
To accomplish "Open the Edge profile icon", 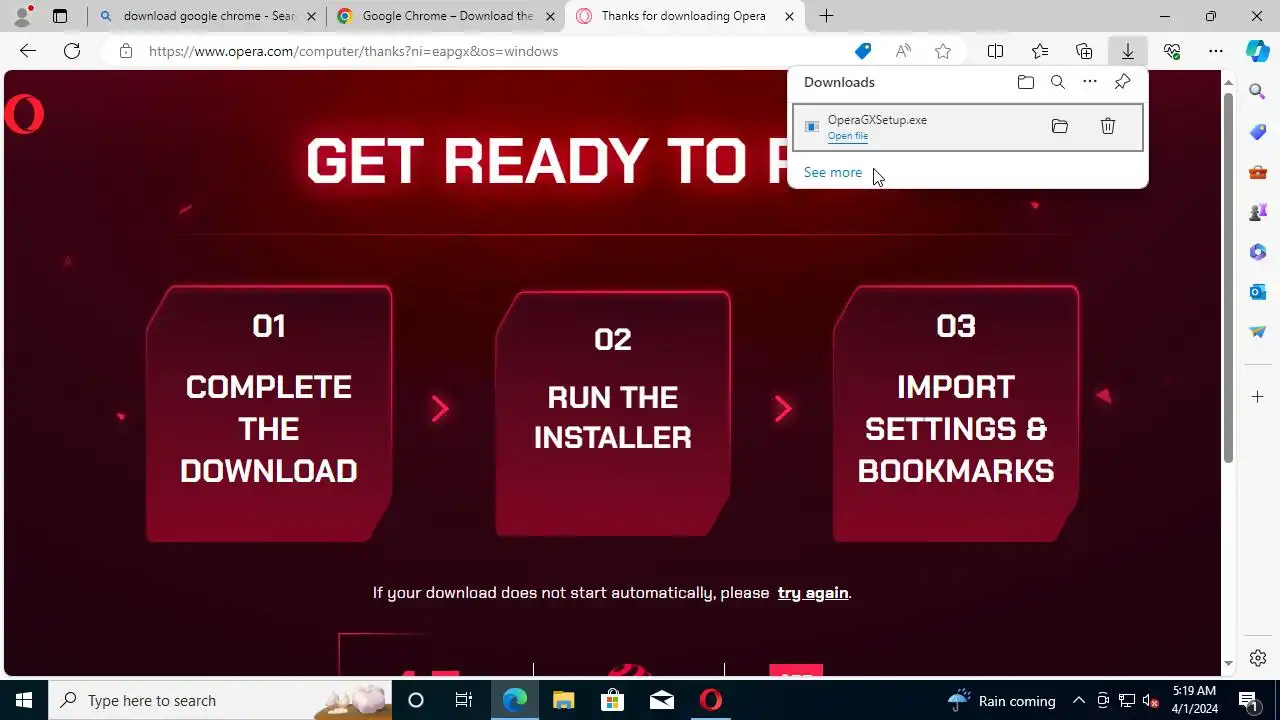I will click(22, 16).
